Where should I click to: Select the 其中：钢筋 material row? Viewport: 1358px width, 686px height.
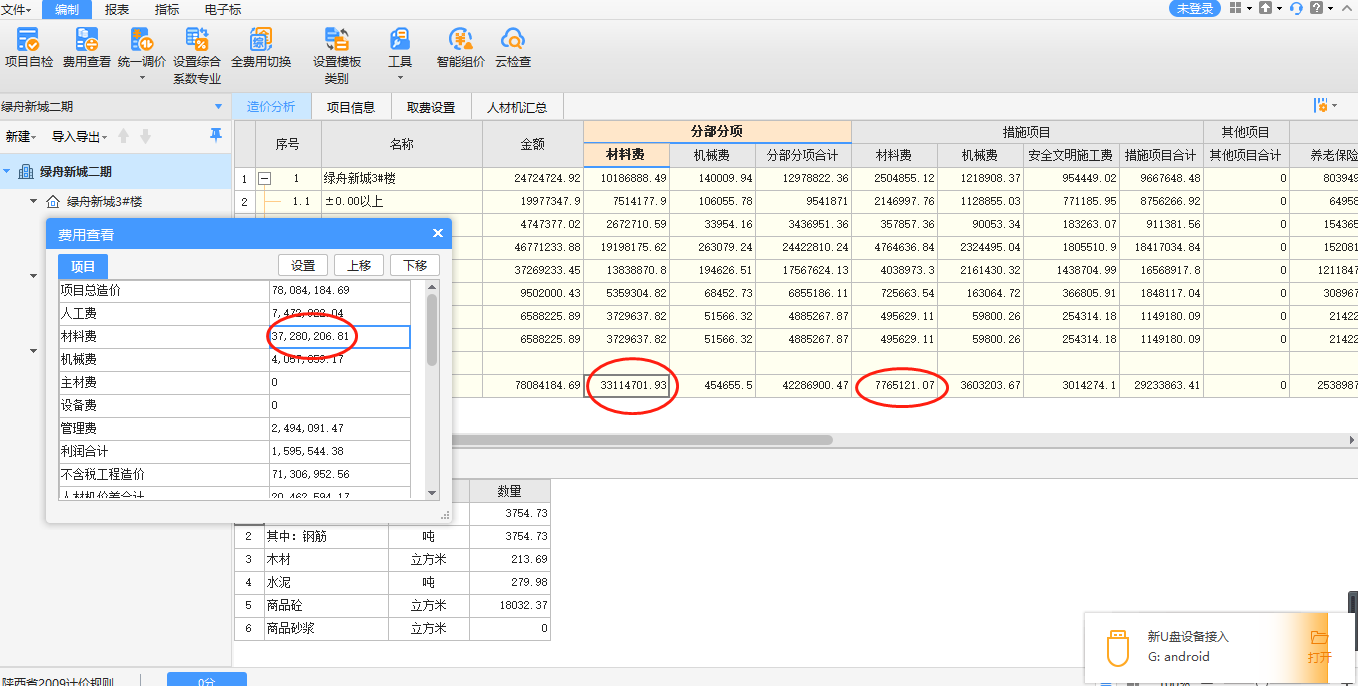click(x=392, y=536)
